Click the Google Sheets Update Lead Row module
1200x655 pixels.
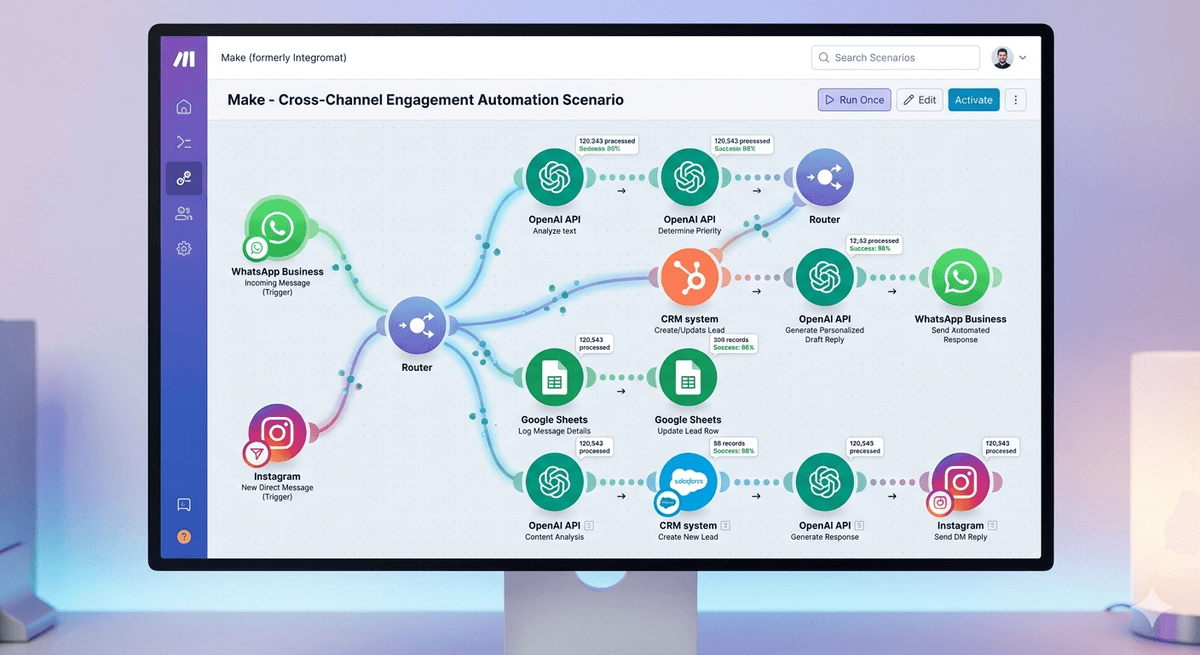click(x=688, y=378)
